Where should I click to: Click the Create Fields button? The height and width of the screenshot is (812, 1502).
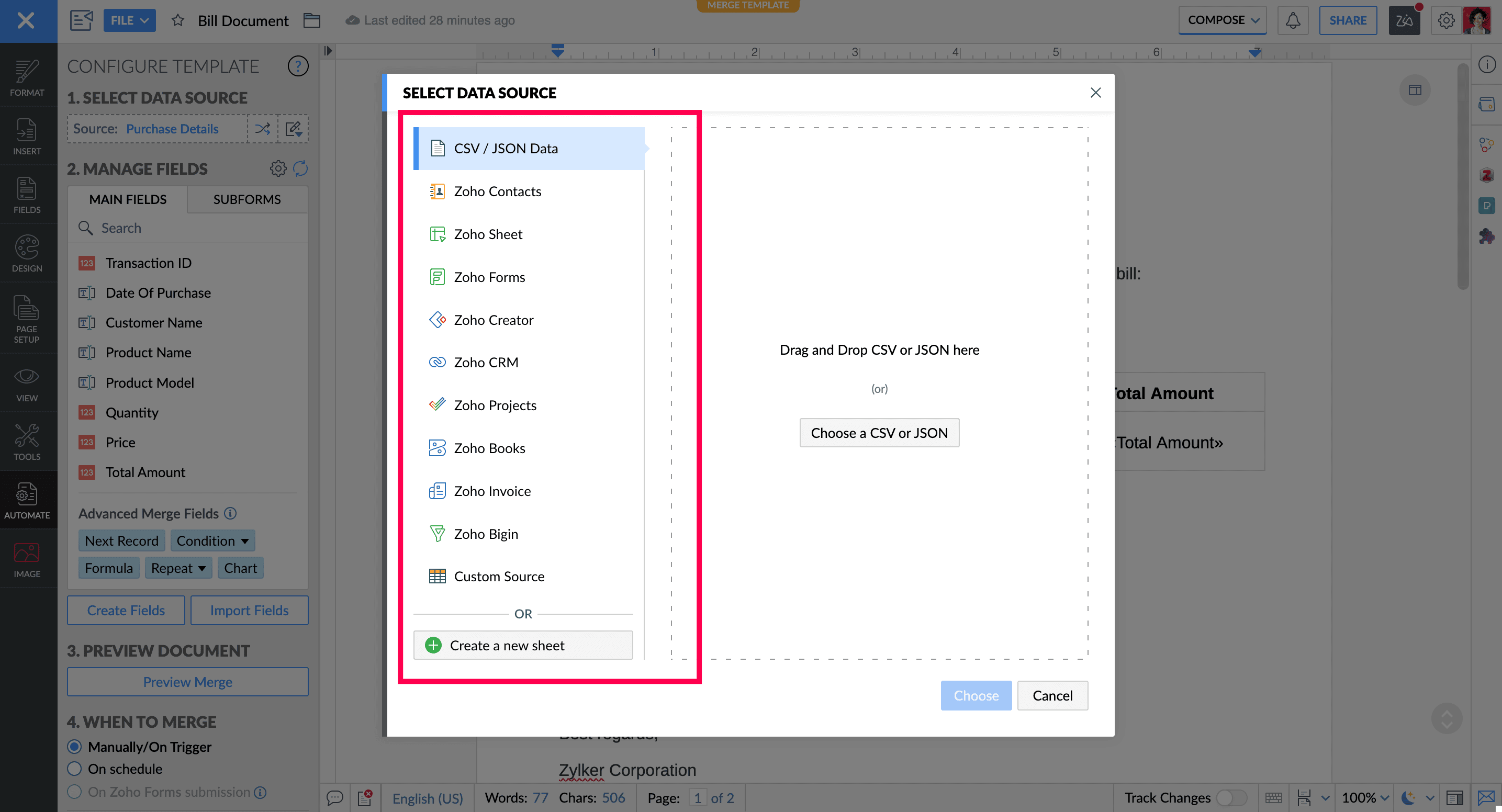tap(126, 610)
